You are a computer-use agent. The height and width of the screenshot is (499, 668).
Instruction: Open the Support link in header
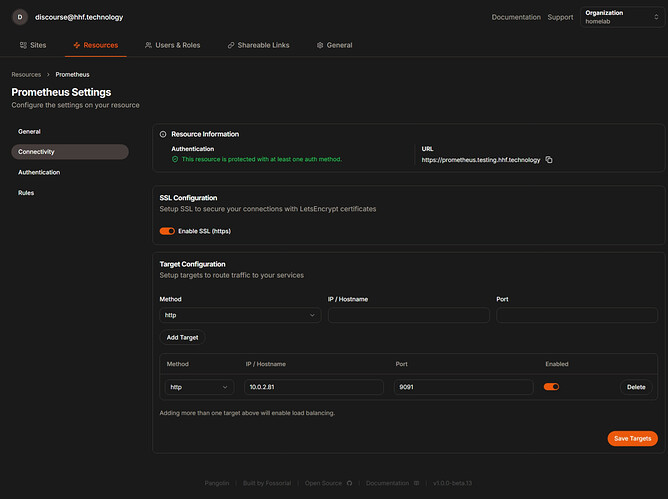(560, 17)
